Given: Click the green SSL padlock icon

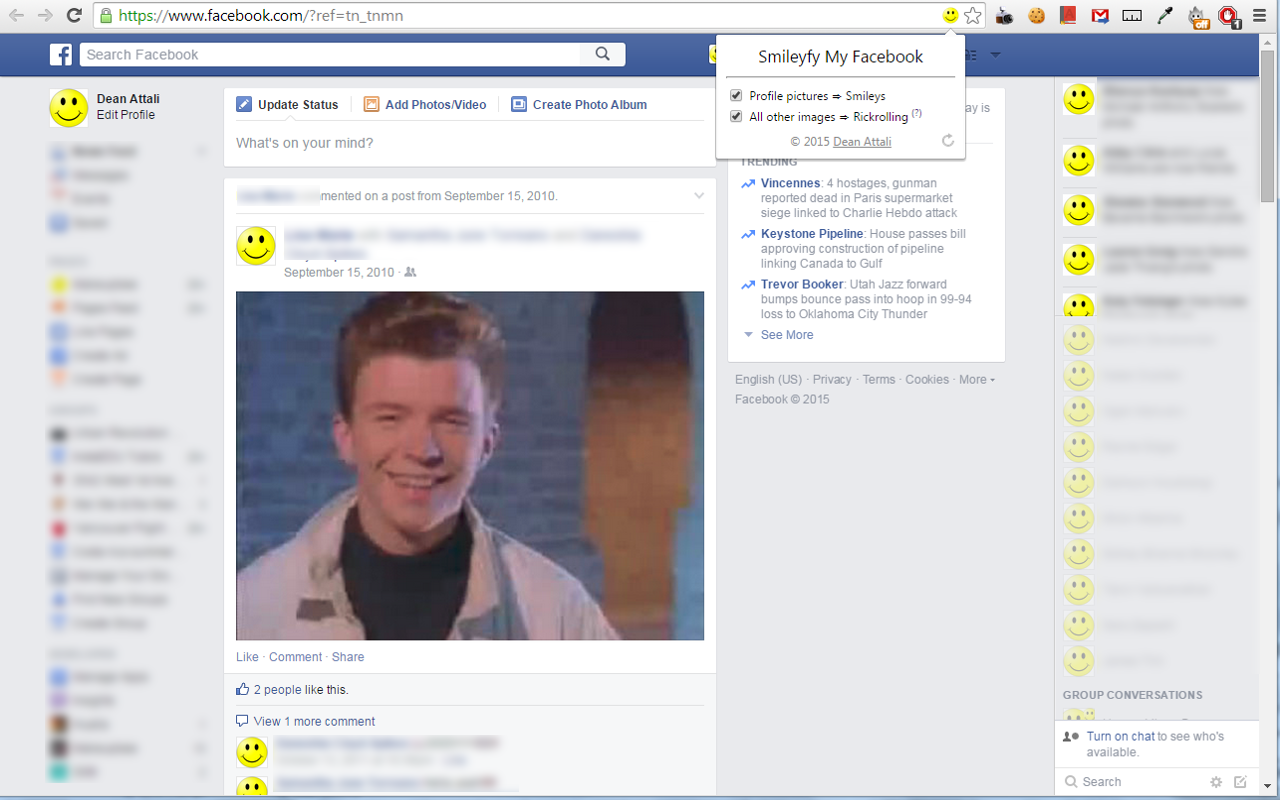Looking at the screenshot, I should (106, 16).
